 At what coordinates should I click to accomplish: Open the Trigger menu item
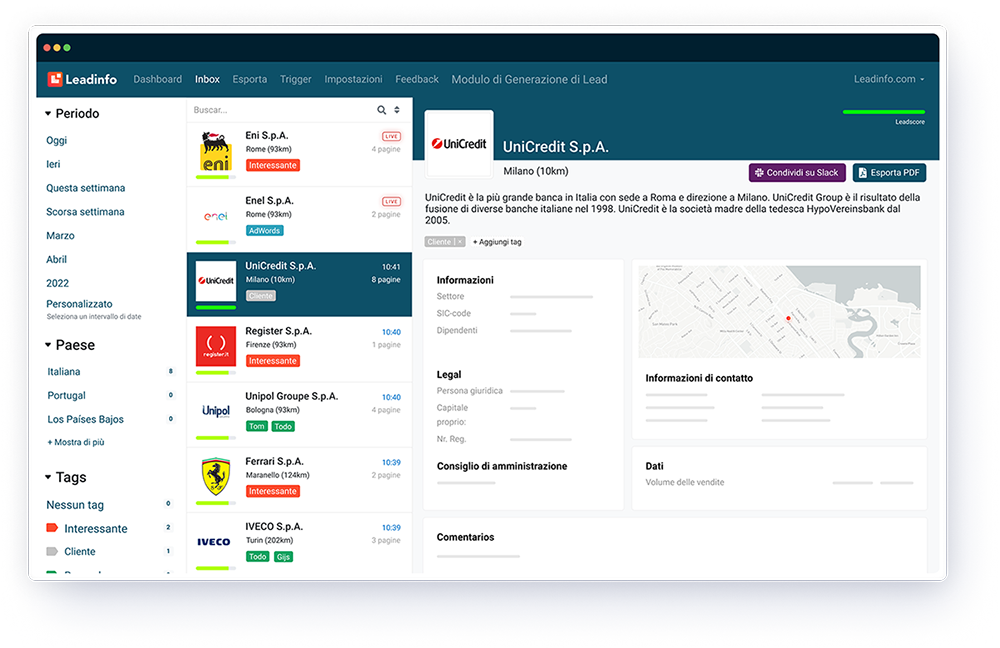(295, 79)
